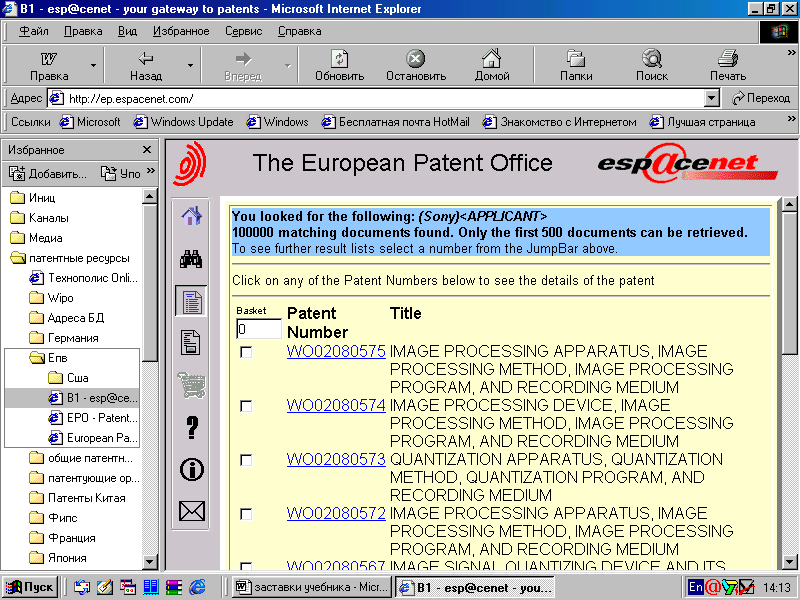This screenshot has width=800, height=600.
Task: Click the En language indicator in tray
Action: click(695, 587)
